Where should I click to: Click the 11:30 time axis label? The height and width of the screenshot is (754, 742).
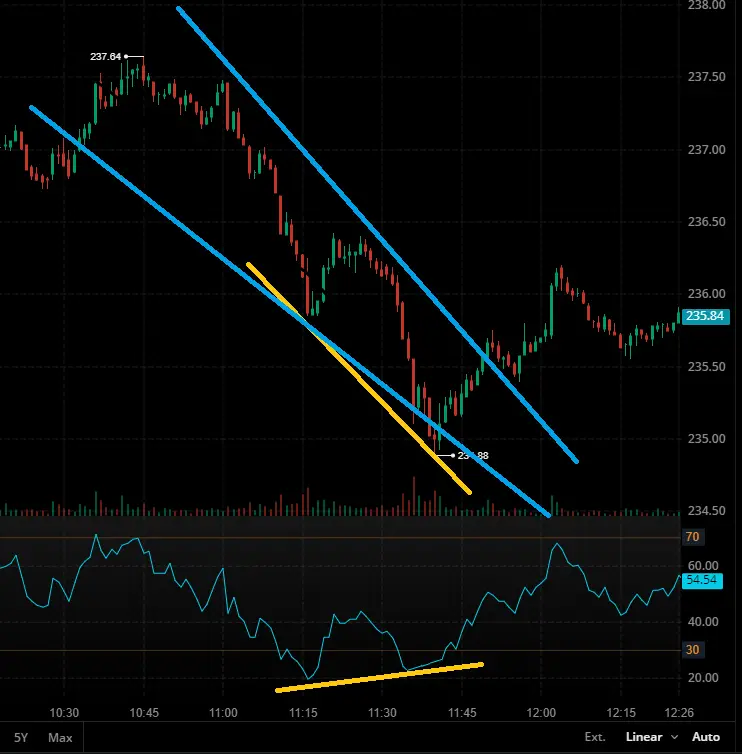(x=382, y=712)
